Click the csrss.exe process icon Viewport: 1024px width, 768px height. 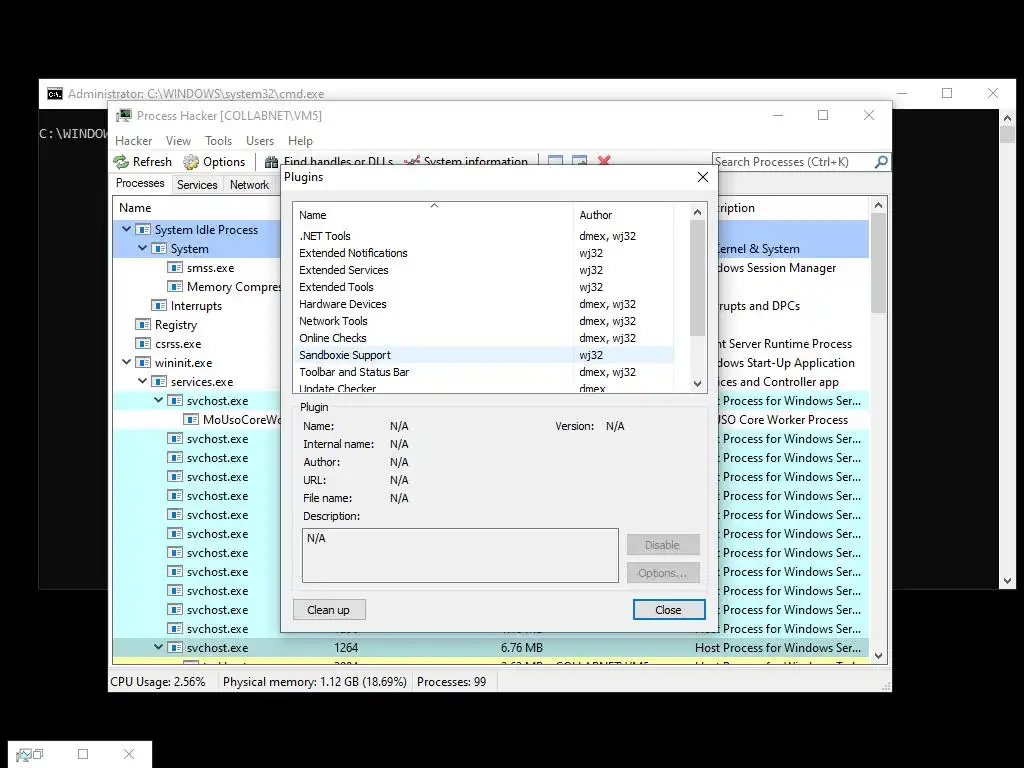point(143,344)
